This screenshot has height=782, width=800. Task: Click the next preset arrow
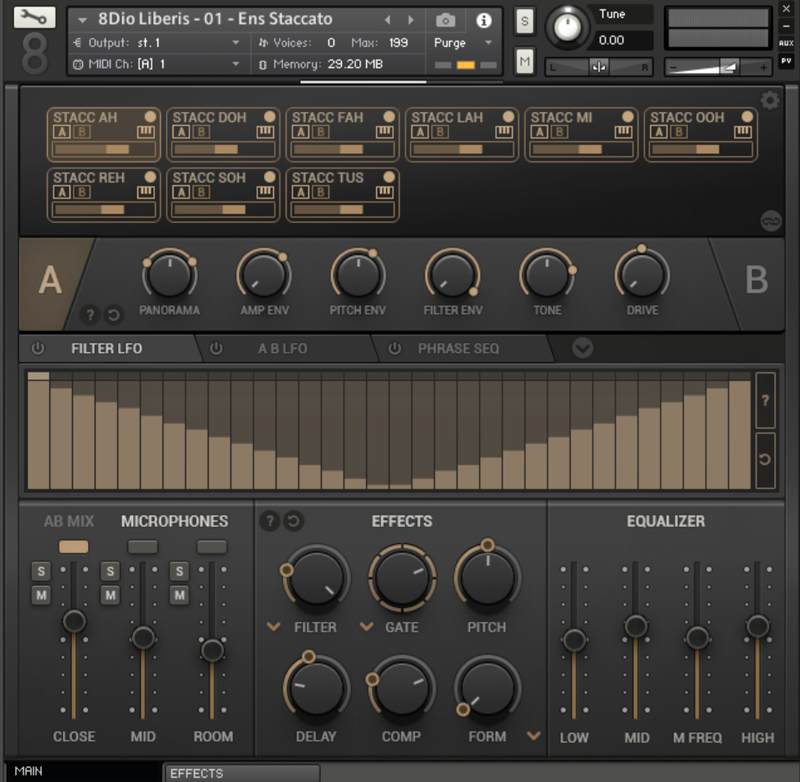tap(411, 20)
